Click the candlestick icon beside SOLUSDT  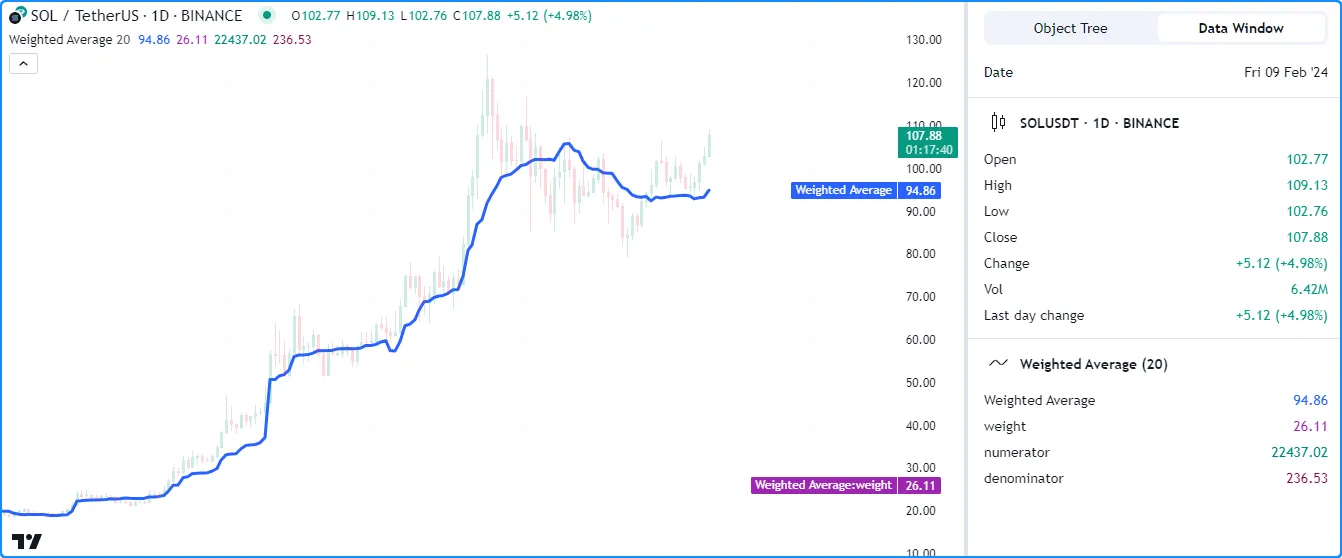(x=998, y=123)
